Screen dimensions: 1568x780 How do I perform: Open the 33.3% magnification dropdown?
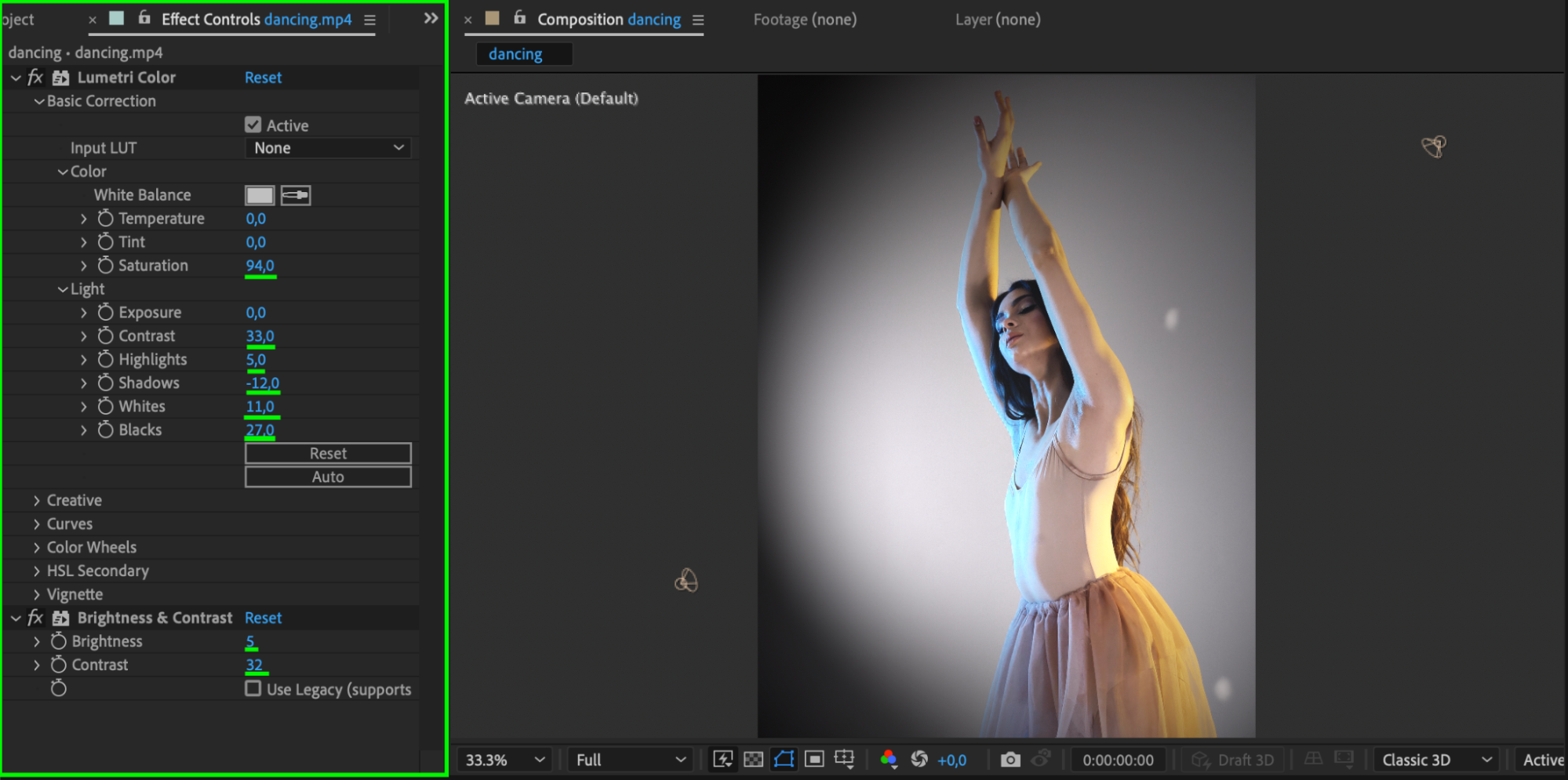click(504, 759)
